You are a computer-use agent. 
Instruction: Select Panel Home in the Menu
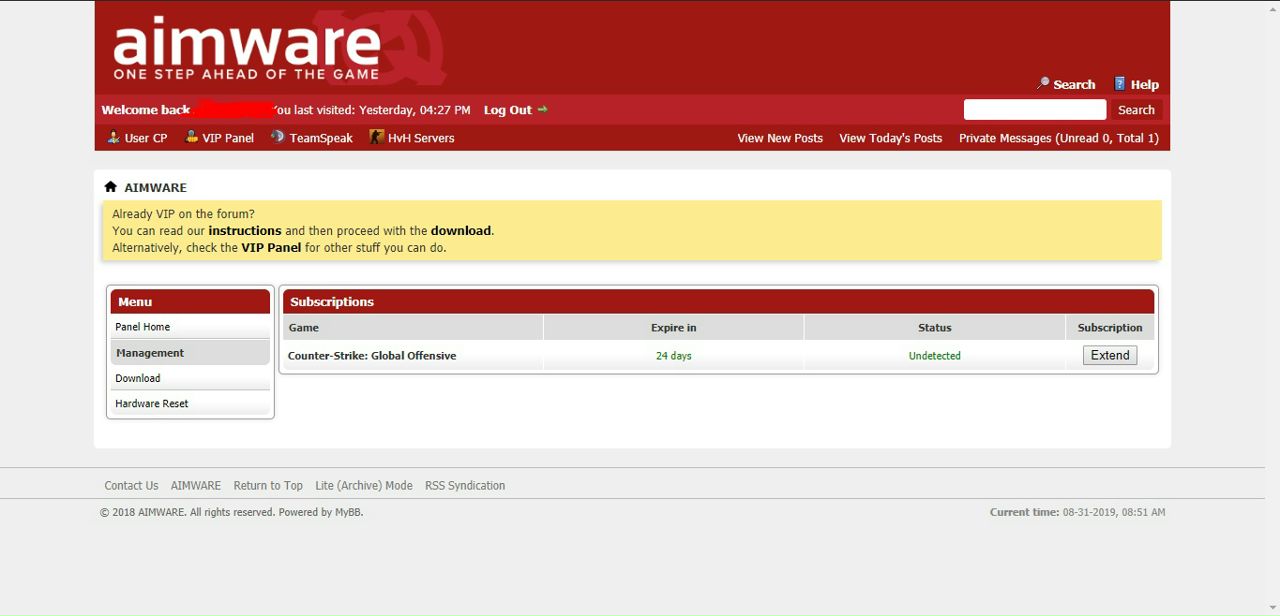click(x=143, y=327)
